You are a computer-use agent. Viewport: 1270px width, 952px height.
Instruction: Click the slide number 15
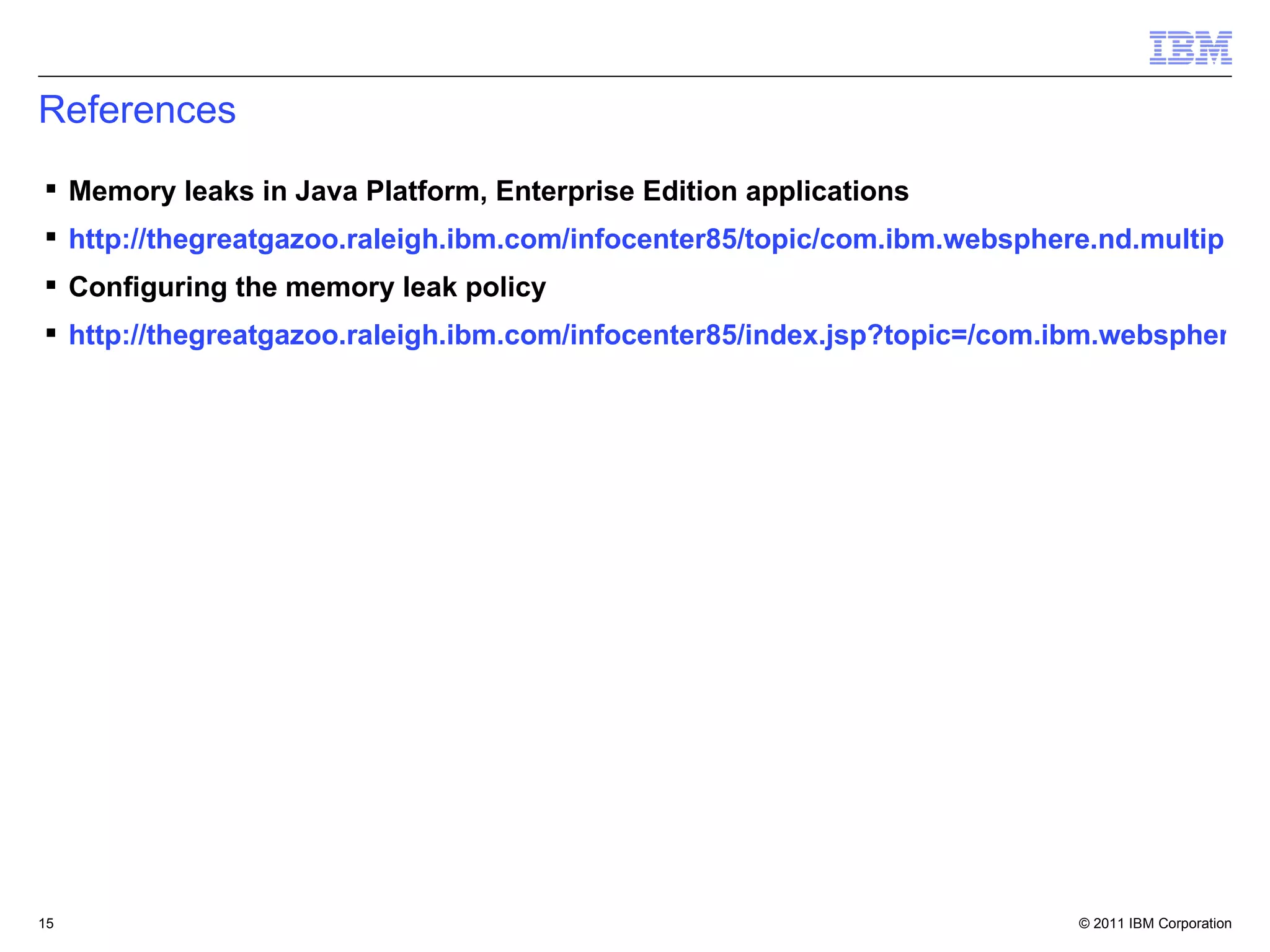click(47, 923)
